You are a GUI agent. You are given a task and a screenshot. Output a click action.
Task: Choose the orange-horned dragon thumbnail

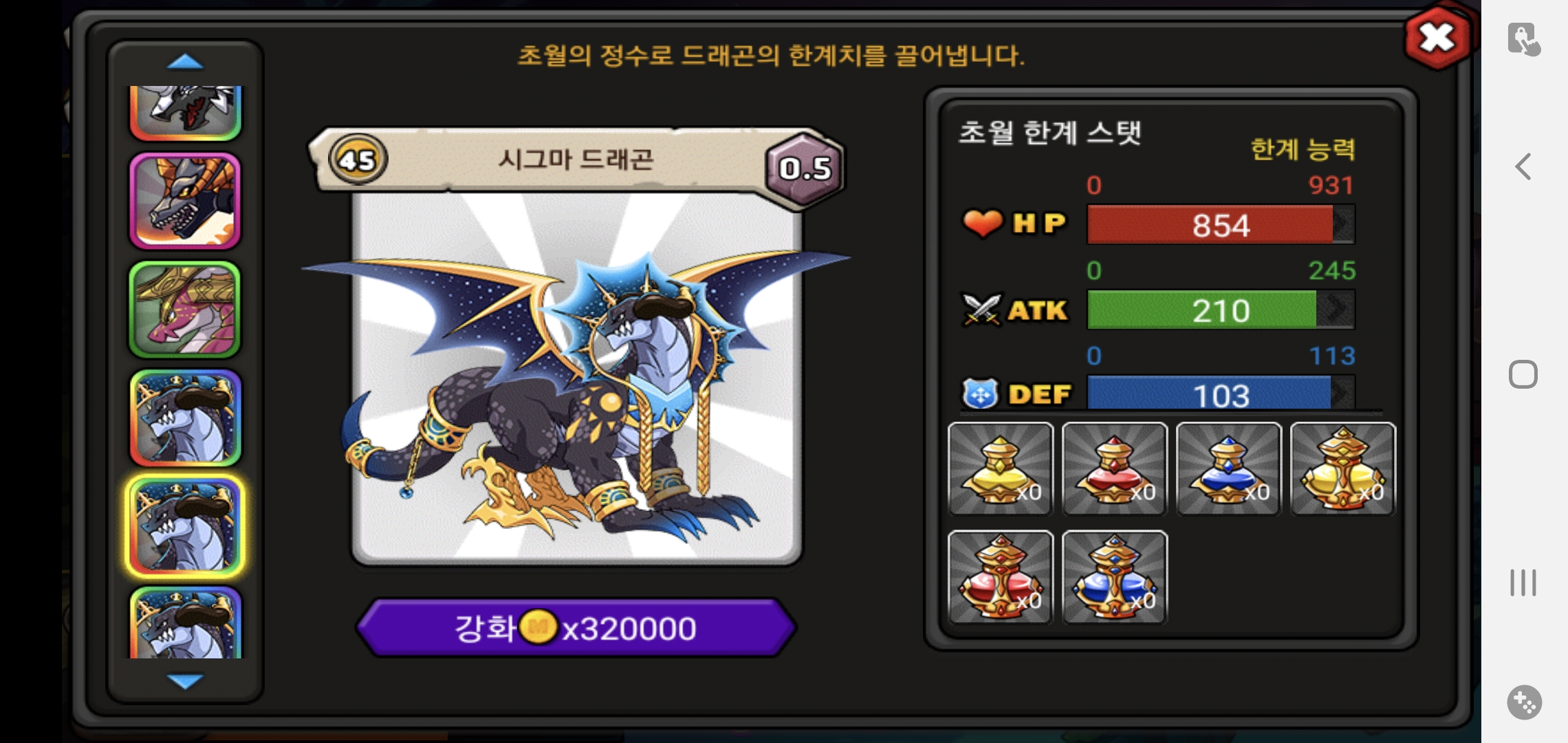185,201
